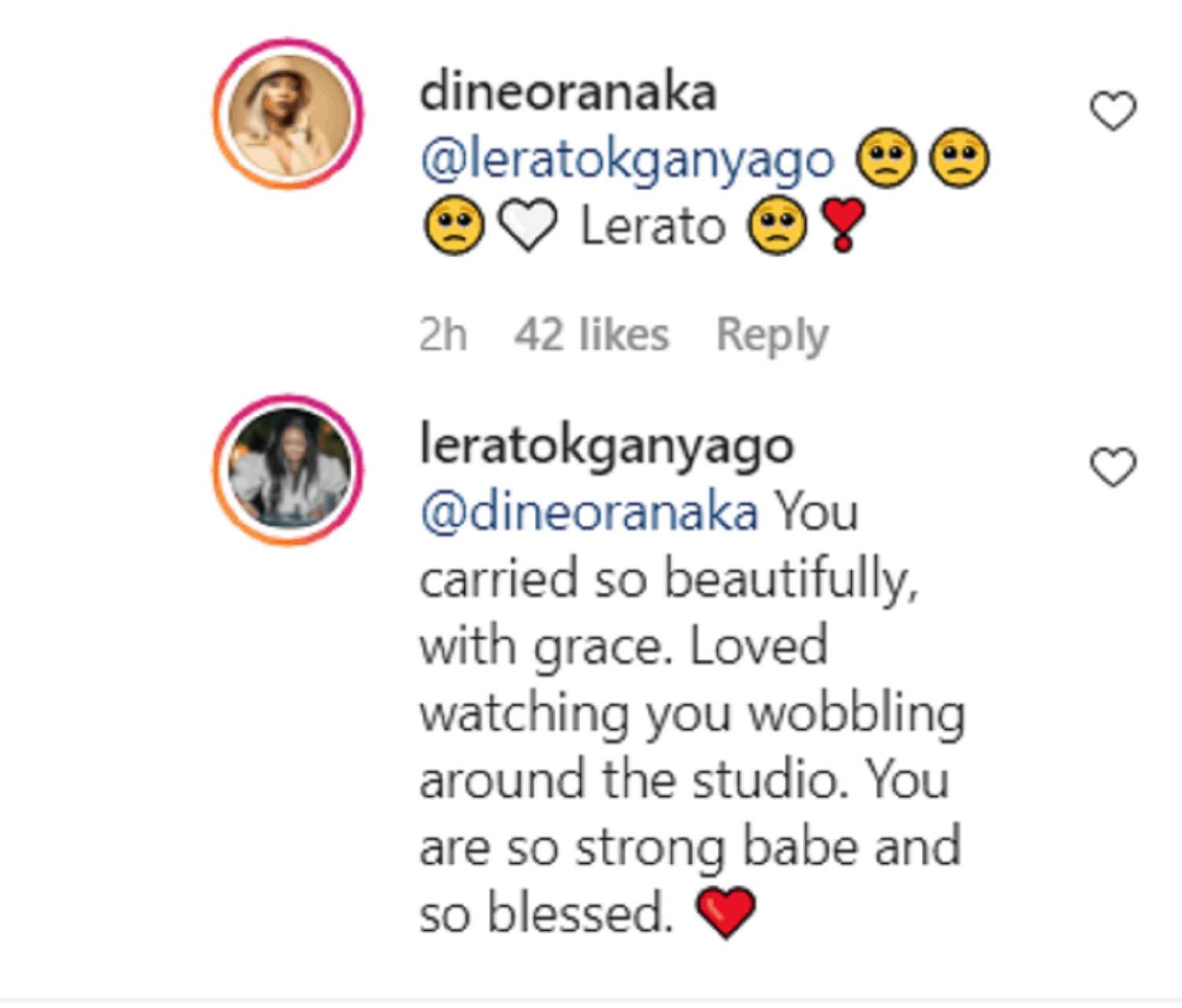Open leratokganyago's profile picture
The width and height of the screenshot is (1182, 1008).
pyautogui.click(x=288, y=470)
